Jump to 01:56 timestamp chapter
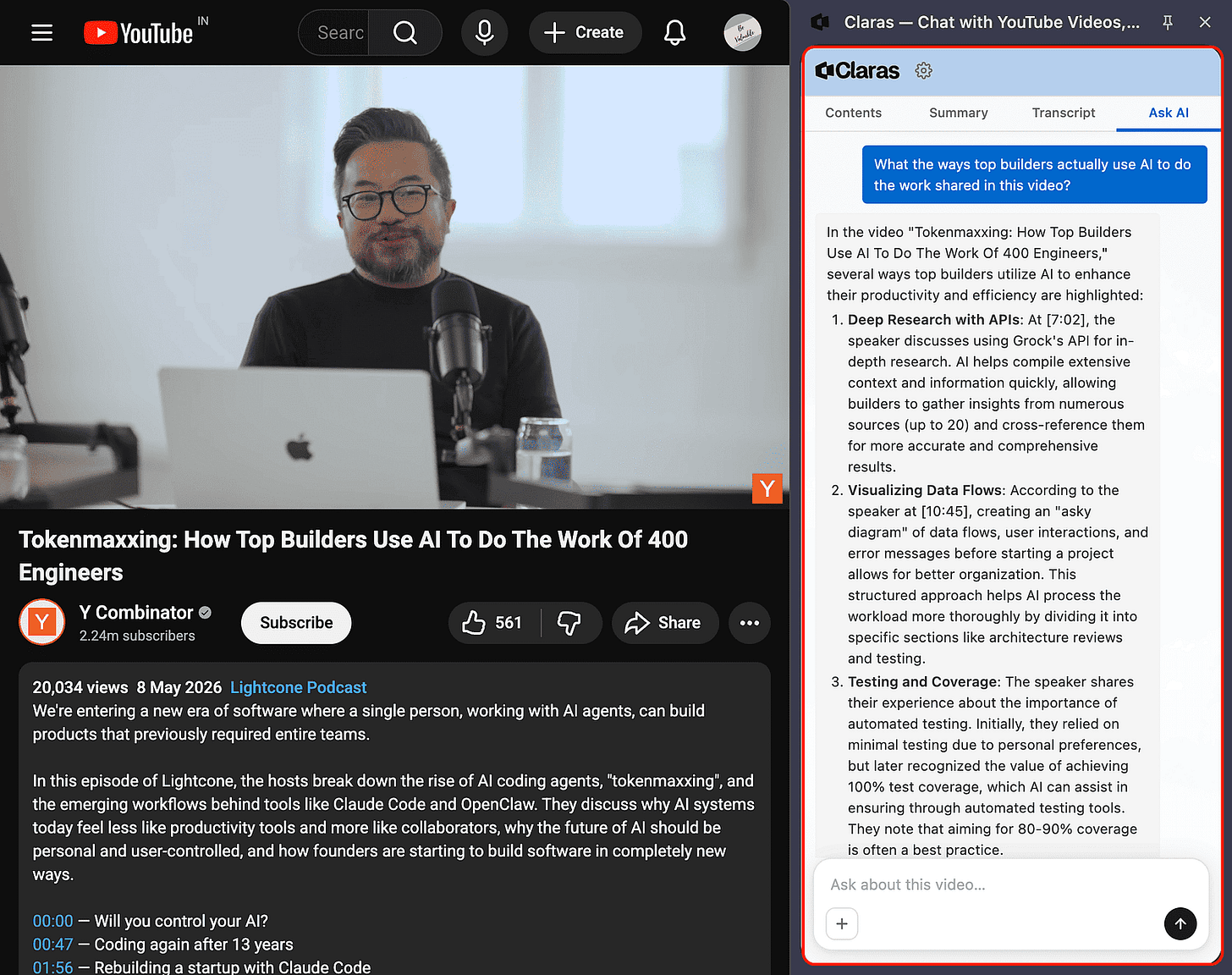 coord(53,967)
